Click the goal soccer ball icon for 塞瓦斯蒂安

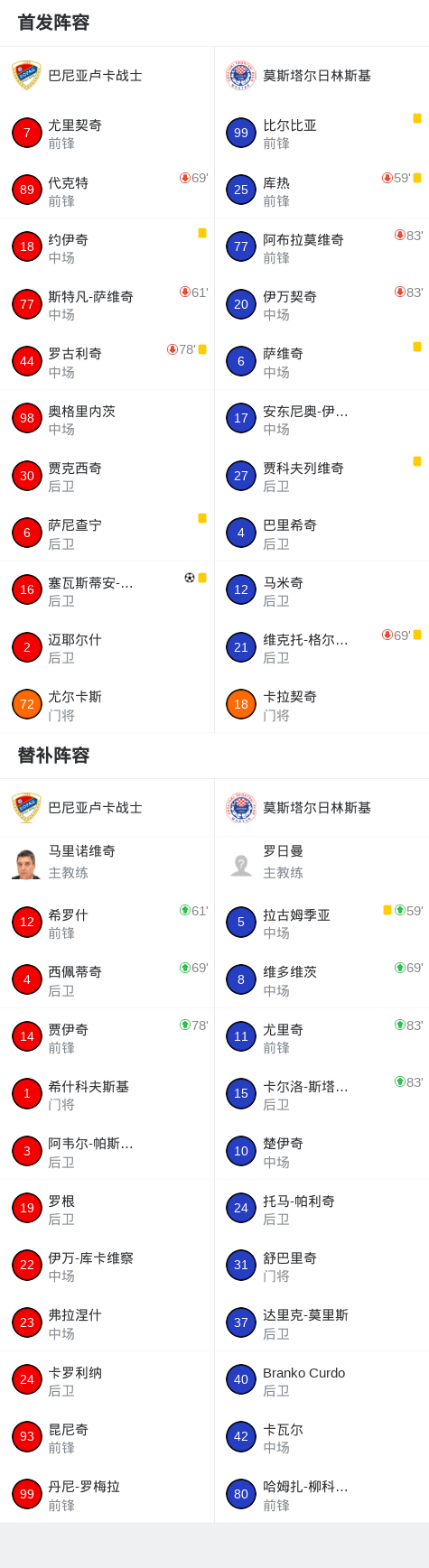coord(190,578)
